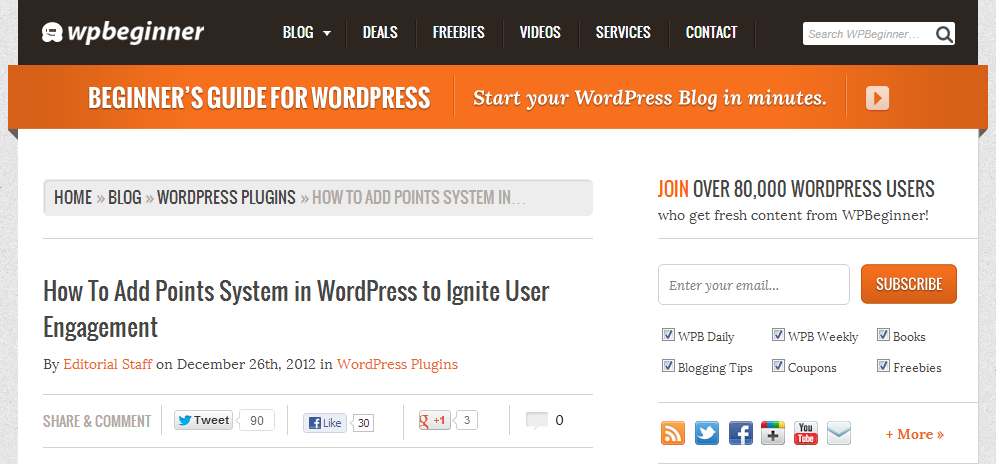
Task: Click the email envelope icon
Action: 839,433
